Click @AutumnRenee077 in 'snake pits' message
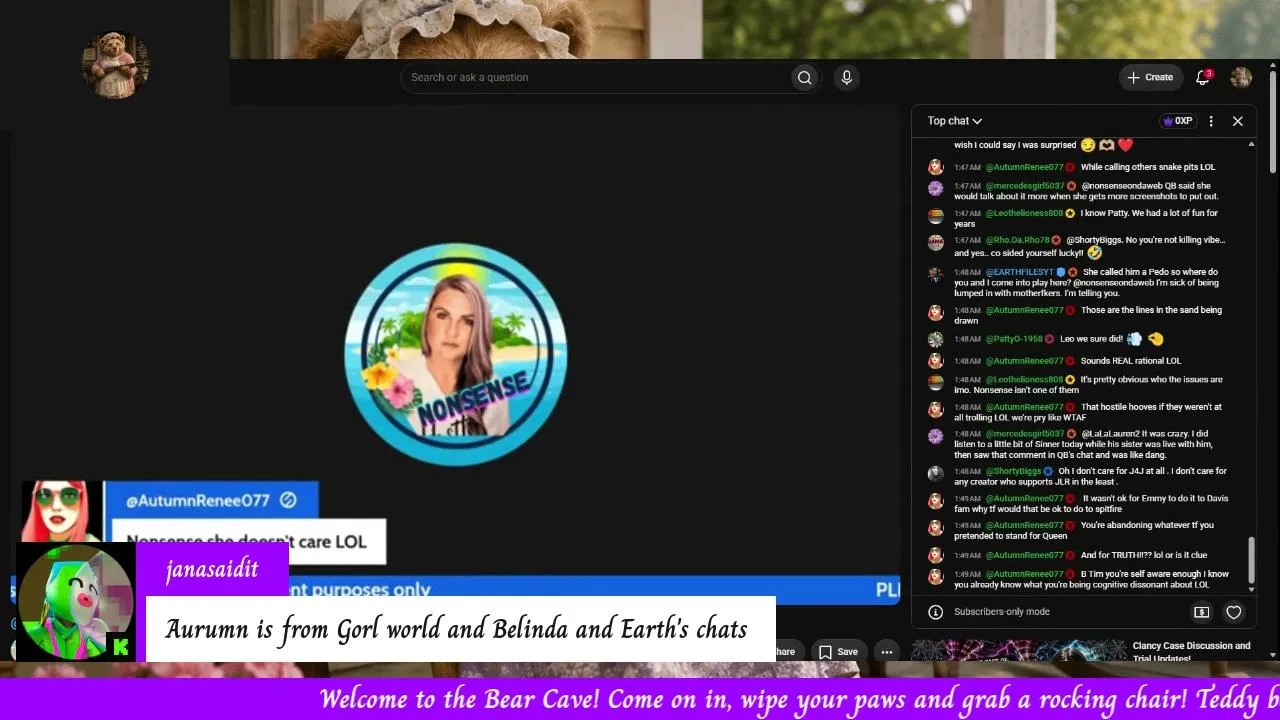This screenshot has height=720, width=1280. (1024, 167)
